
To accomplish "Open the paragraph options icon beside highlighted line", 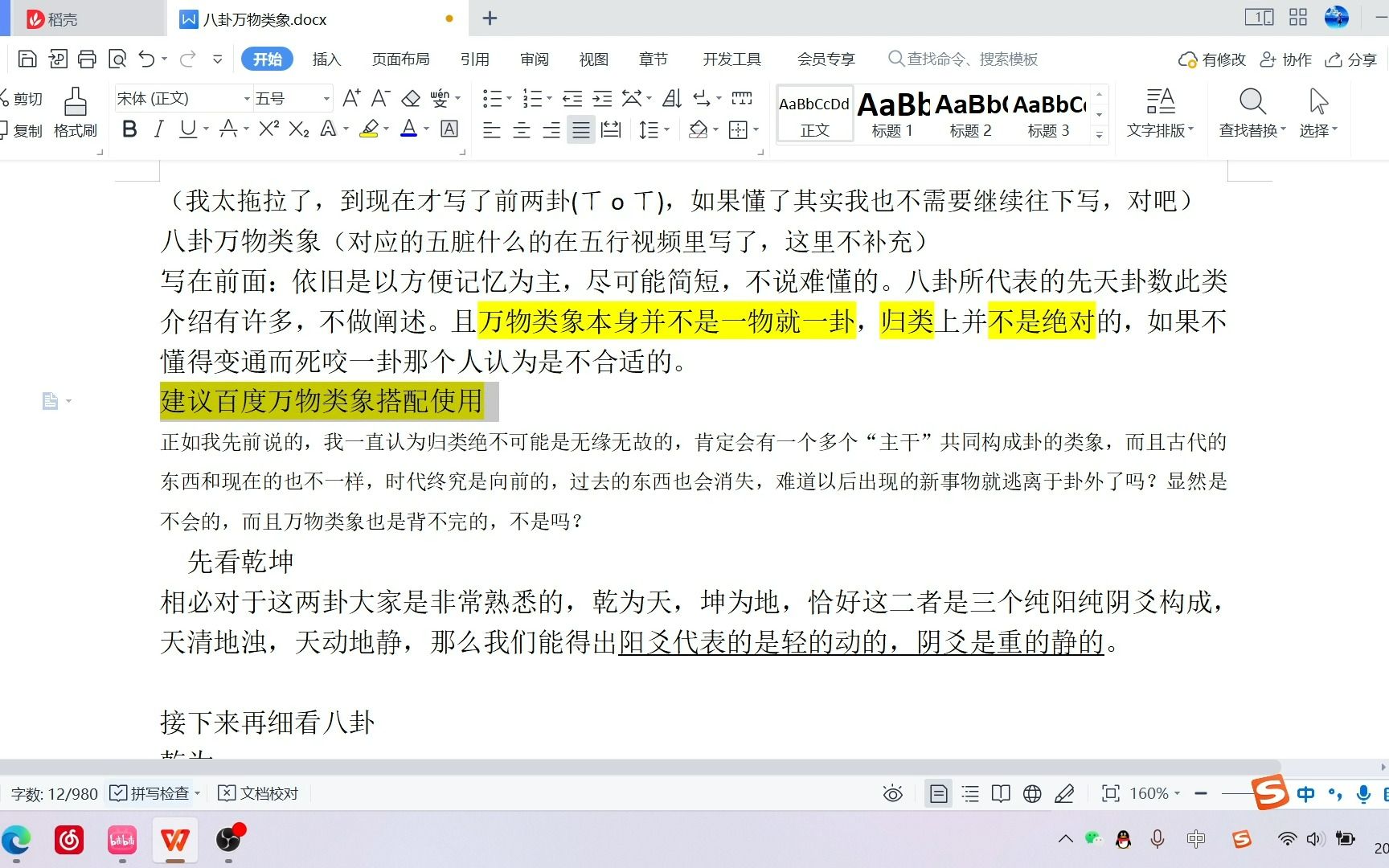I will click(x=55, y=400).
